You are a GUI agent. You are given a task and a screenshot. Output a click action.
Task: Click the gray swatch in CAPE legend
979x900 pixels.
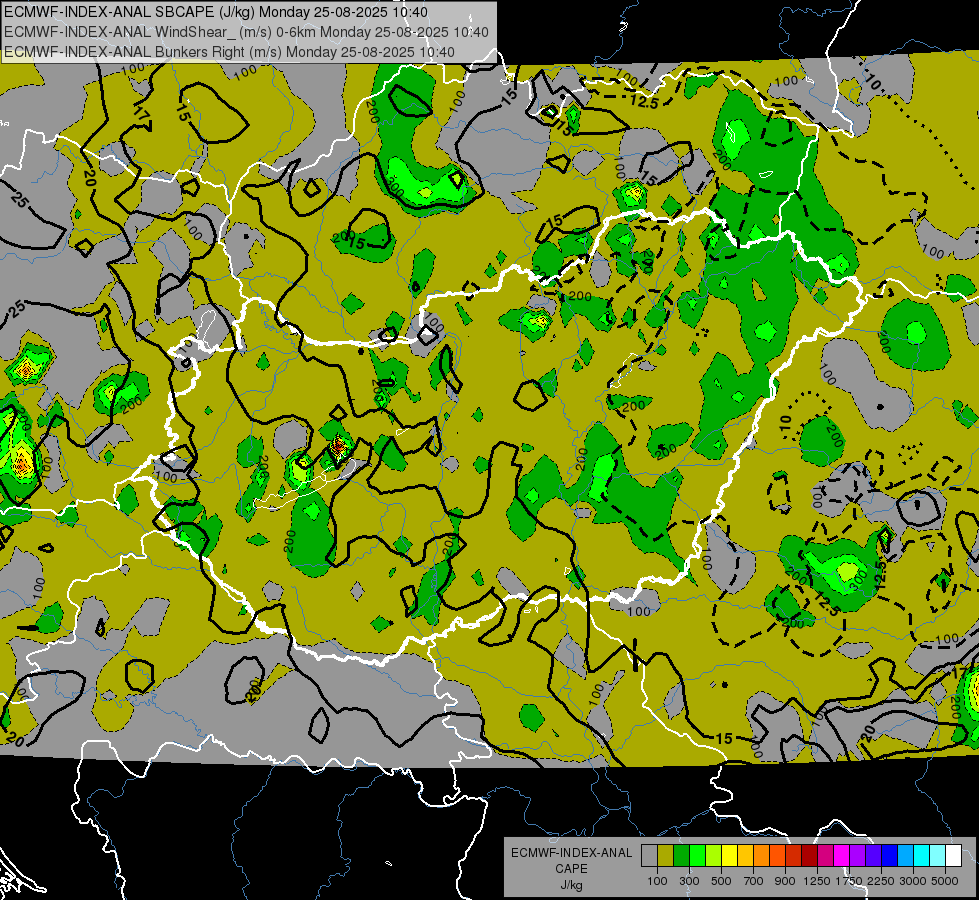(649, 856)
